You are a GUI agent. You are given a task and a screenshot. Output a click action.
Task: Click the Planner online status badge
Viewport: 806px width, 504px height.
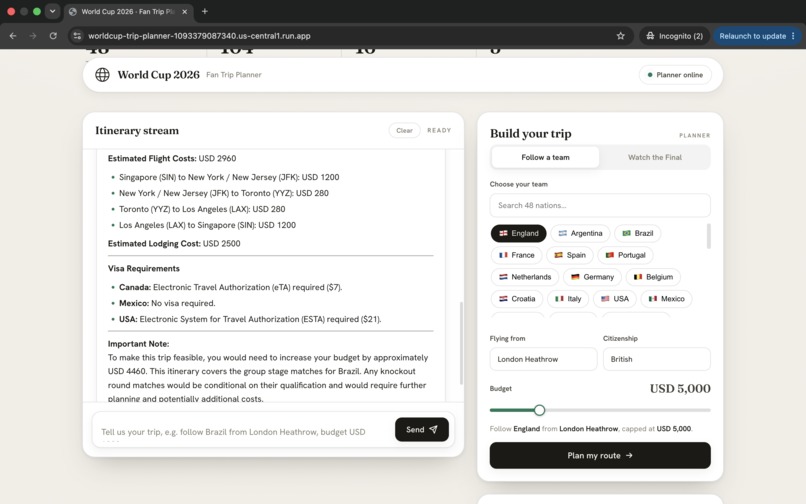click(x=675, y=75)
